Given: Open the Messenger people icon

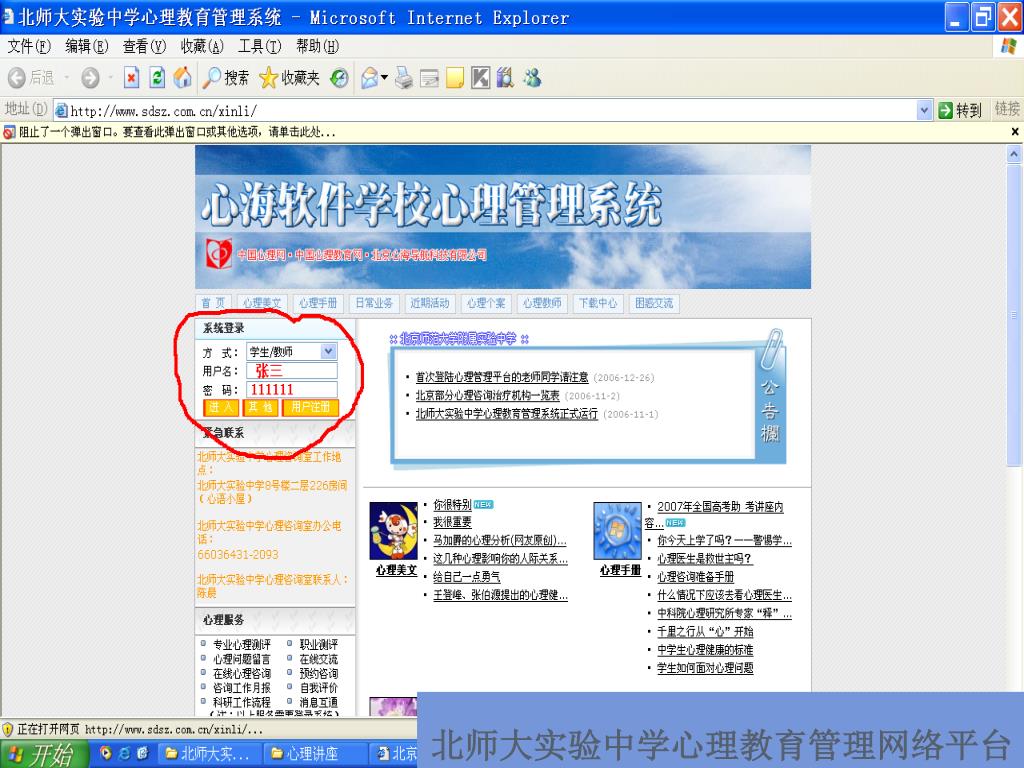Looking at the screenshot, I should pyautogui.click(x=532, y=78).
